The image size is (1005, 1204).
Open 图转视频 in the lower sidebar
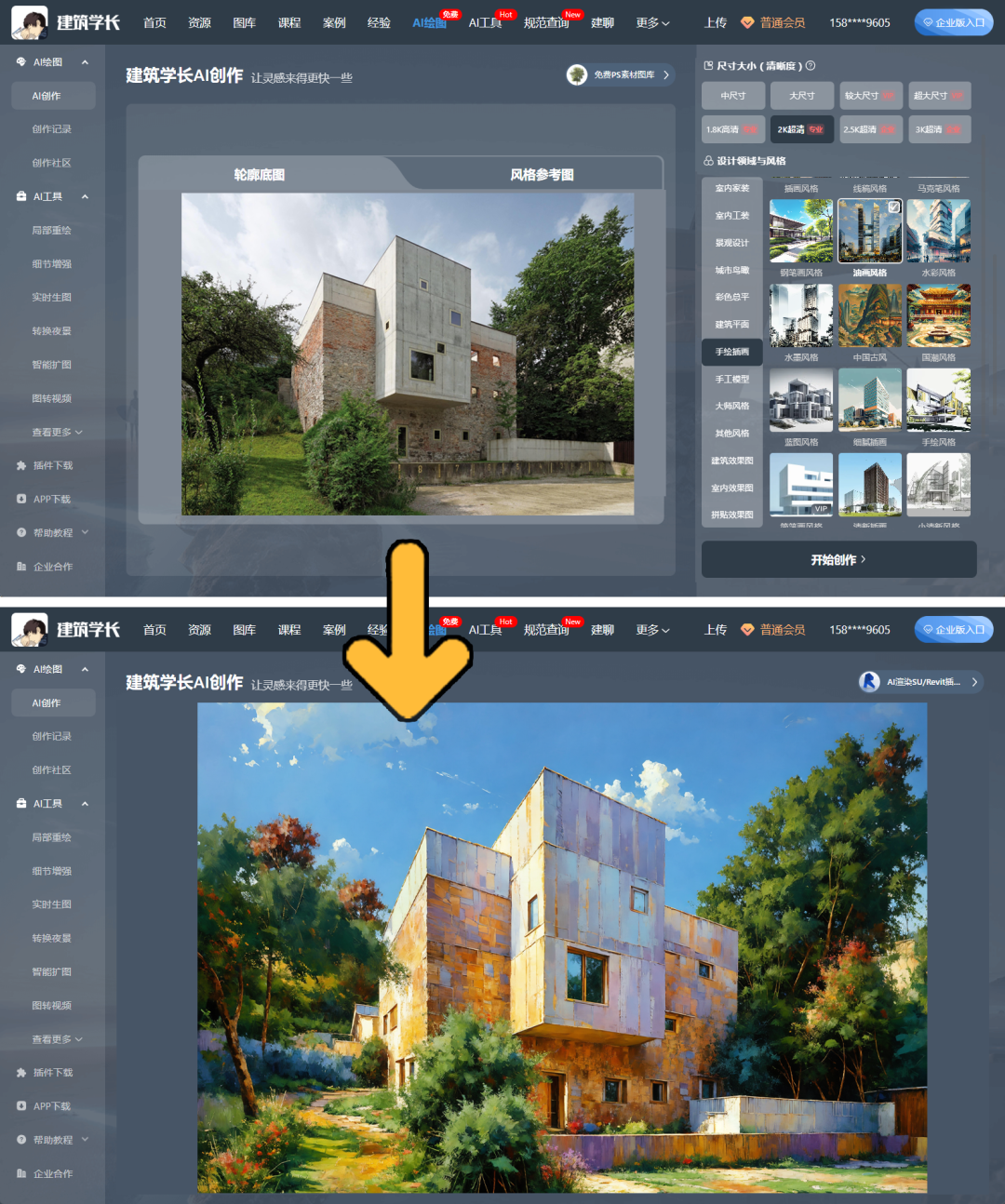pos(52,1006)
